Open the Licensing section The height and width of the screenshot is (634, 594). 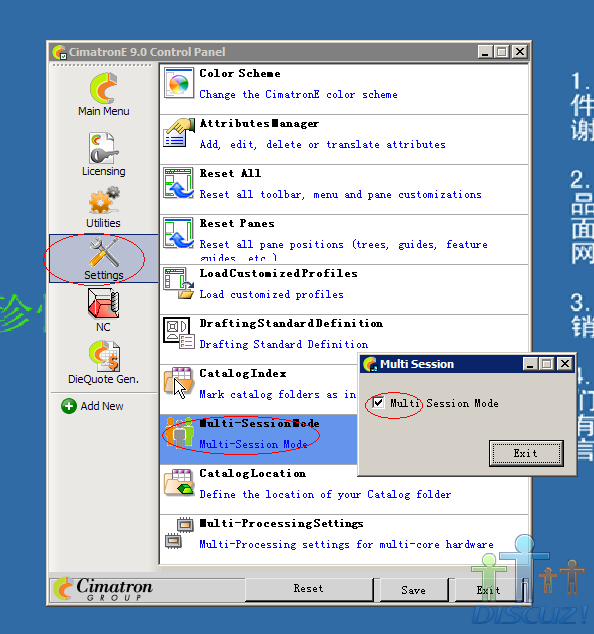pos(104,154)
